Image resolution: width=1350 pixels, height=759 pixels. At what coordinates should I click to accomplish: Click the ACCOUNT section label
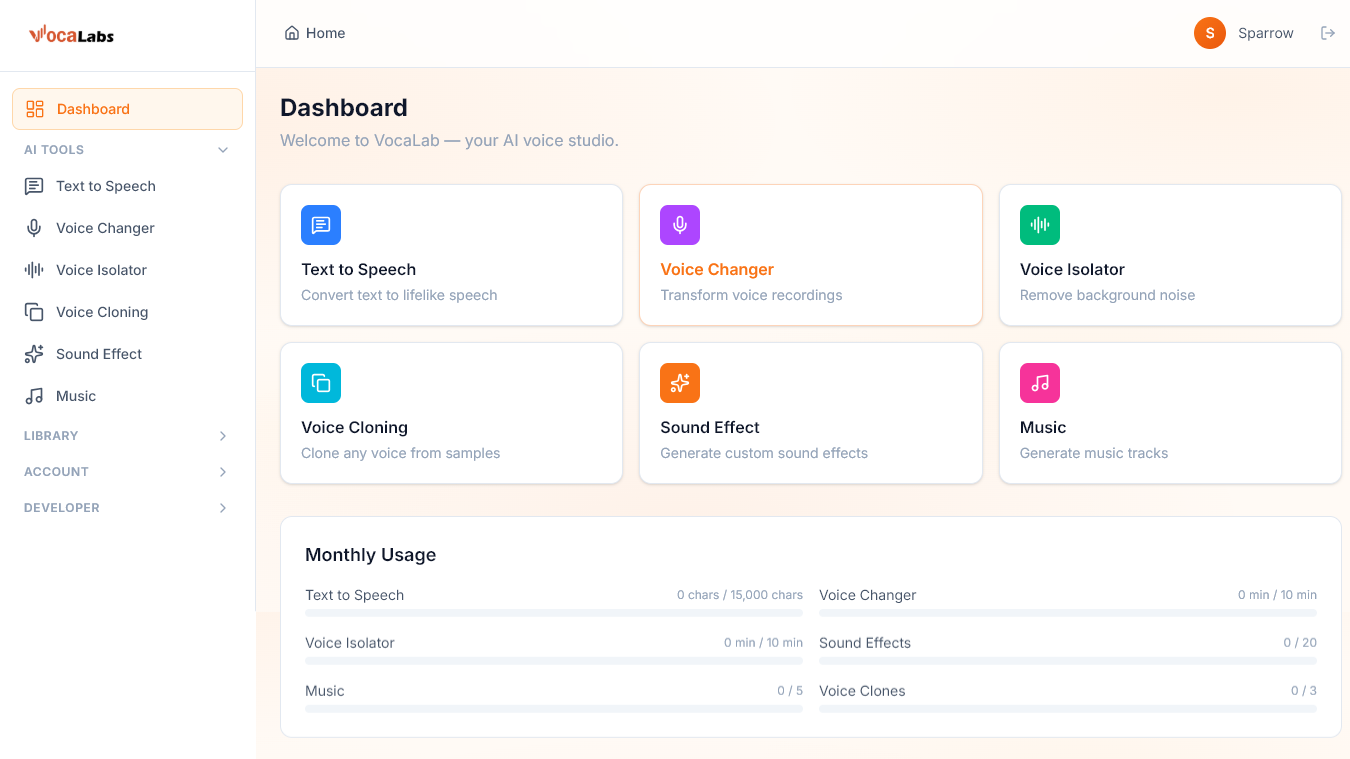[x=56, y=472]
